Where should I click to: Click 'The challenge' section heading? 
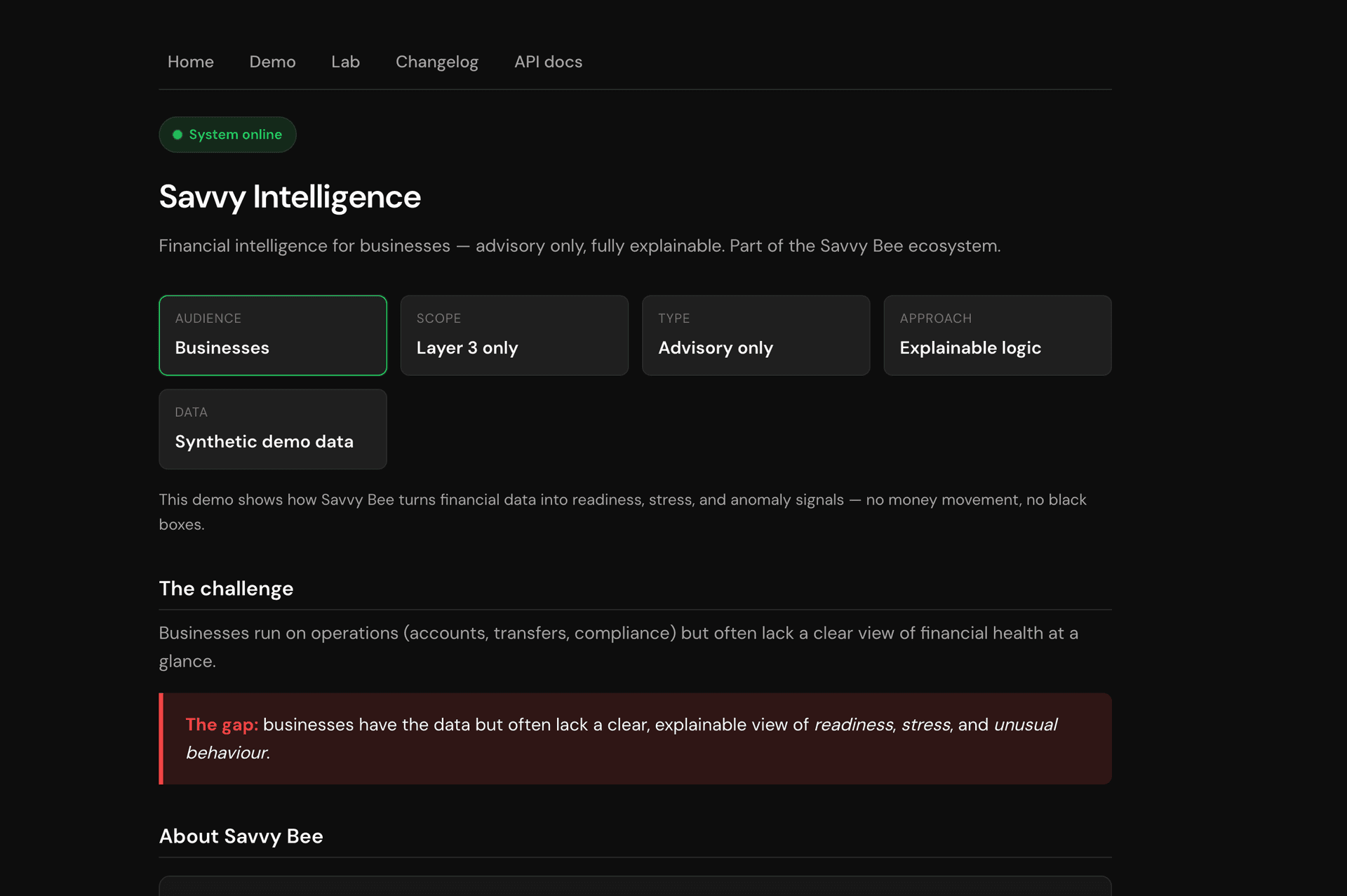(x=226, y=589)
